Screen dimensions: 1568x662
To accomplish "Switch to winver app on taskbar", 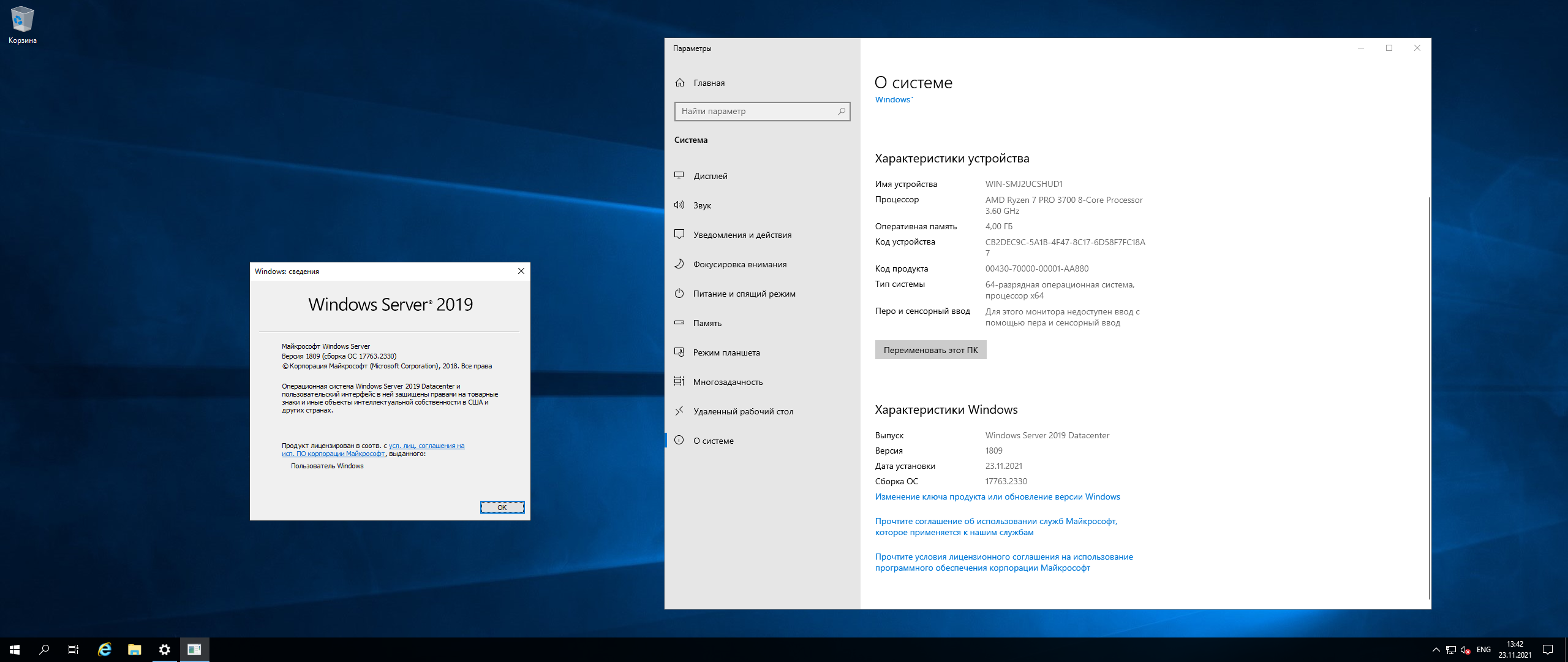I will (x=195, y=650).
